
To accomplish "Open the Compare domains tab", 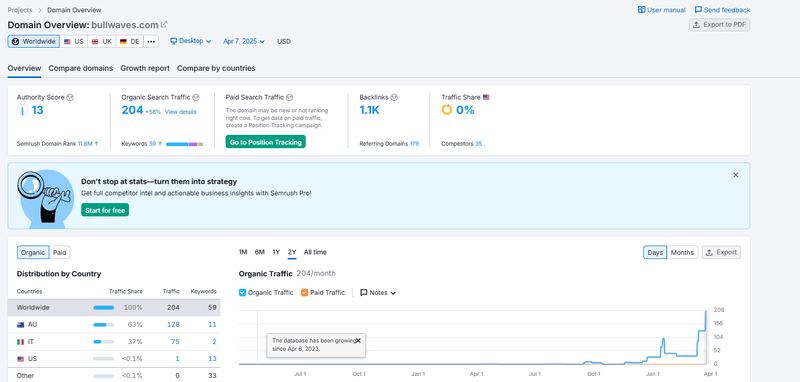I will pos(81,68).
